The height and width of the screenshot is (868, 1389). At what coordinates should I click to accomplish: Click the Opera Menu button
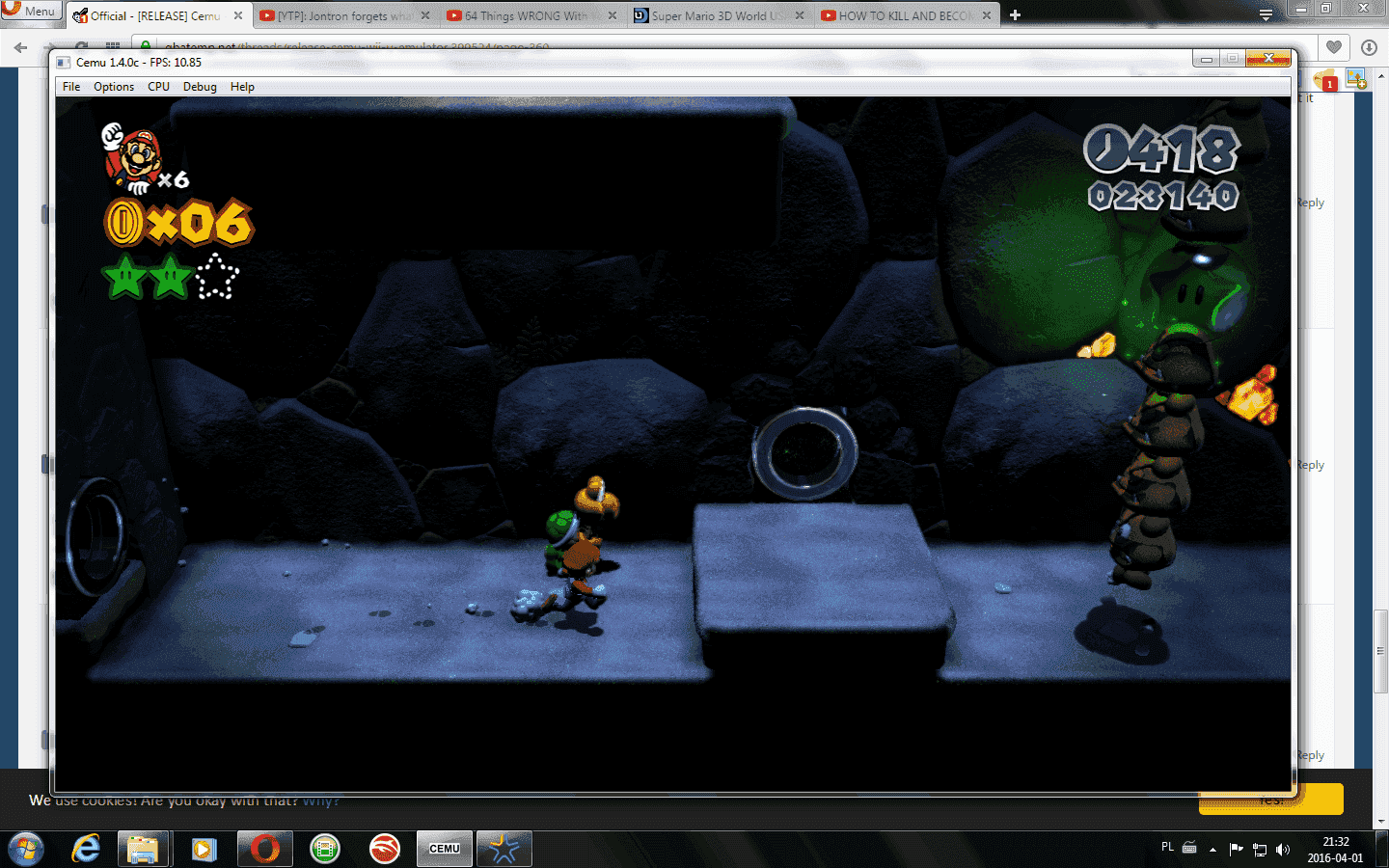(31, 12)
